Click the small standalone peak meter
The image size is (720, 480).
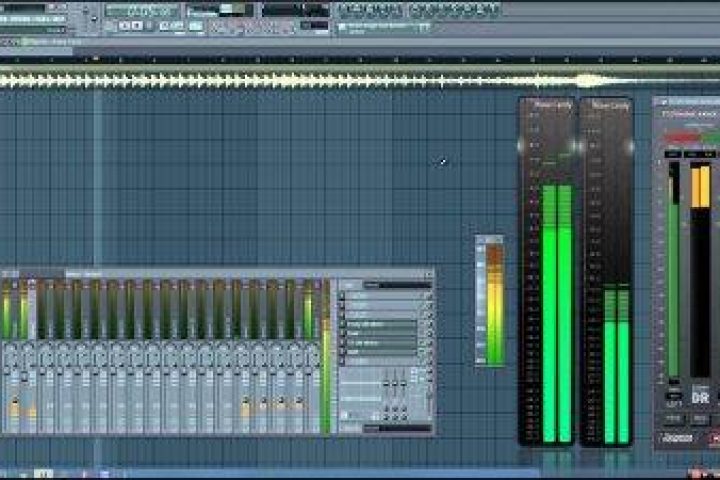point(489,300)
